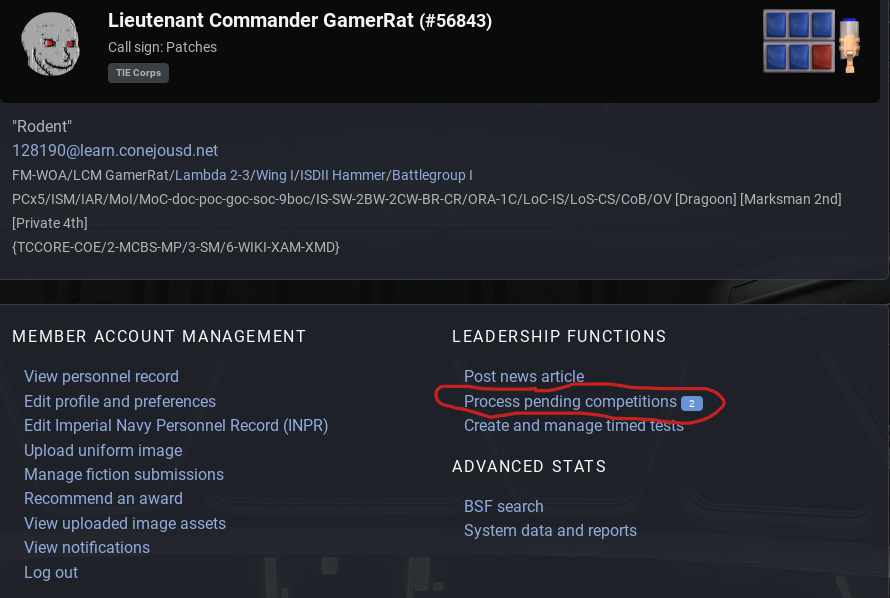Image resolution: width=890 pixels, height=598 pixels.
Task: Edit Imperial Navy Personnel Record (INPR)
Action: coord(176,425)
